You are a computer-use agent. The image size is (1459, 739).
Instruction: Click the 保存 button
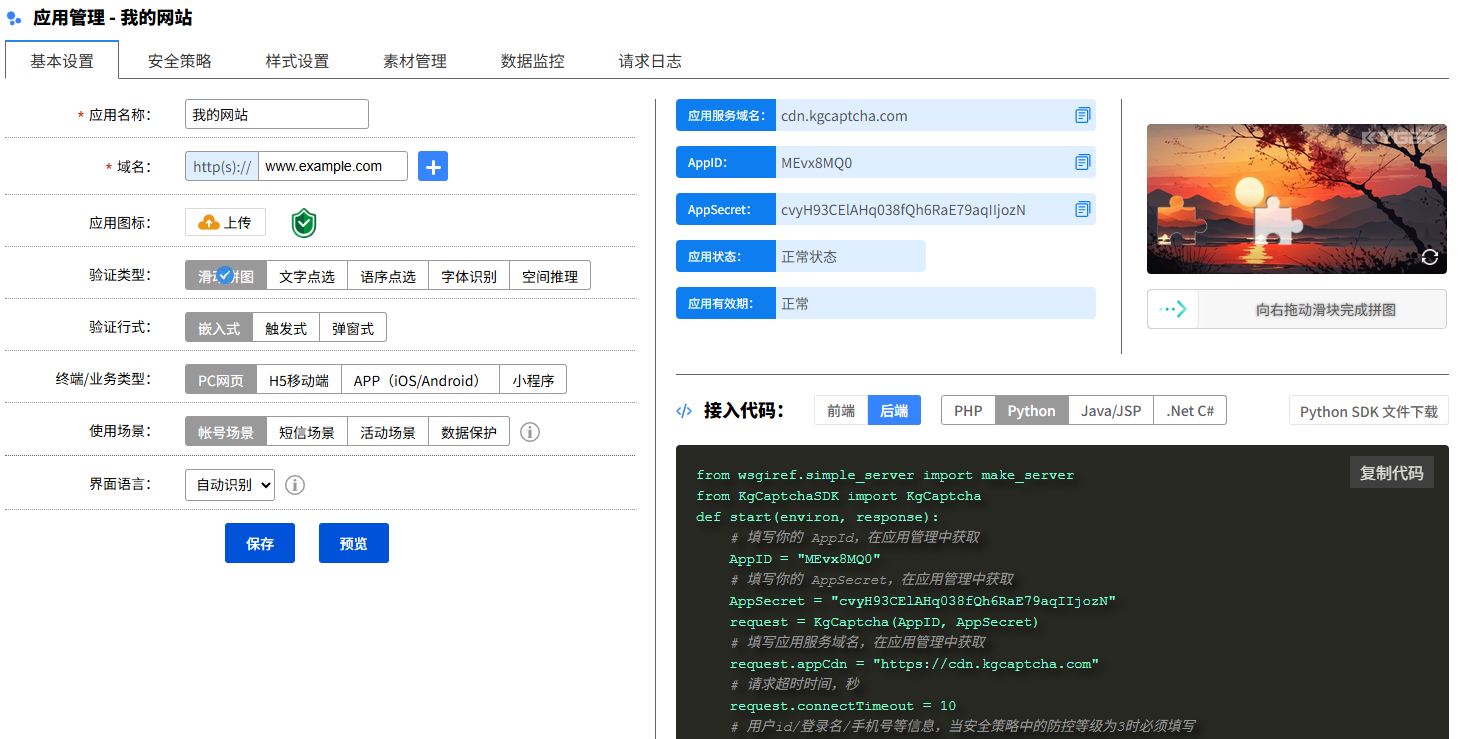[260, 543]
